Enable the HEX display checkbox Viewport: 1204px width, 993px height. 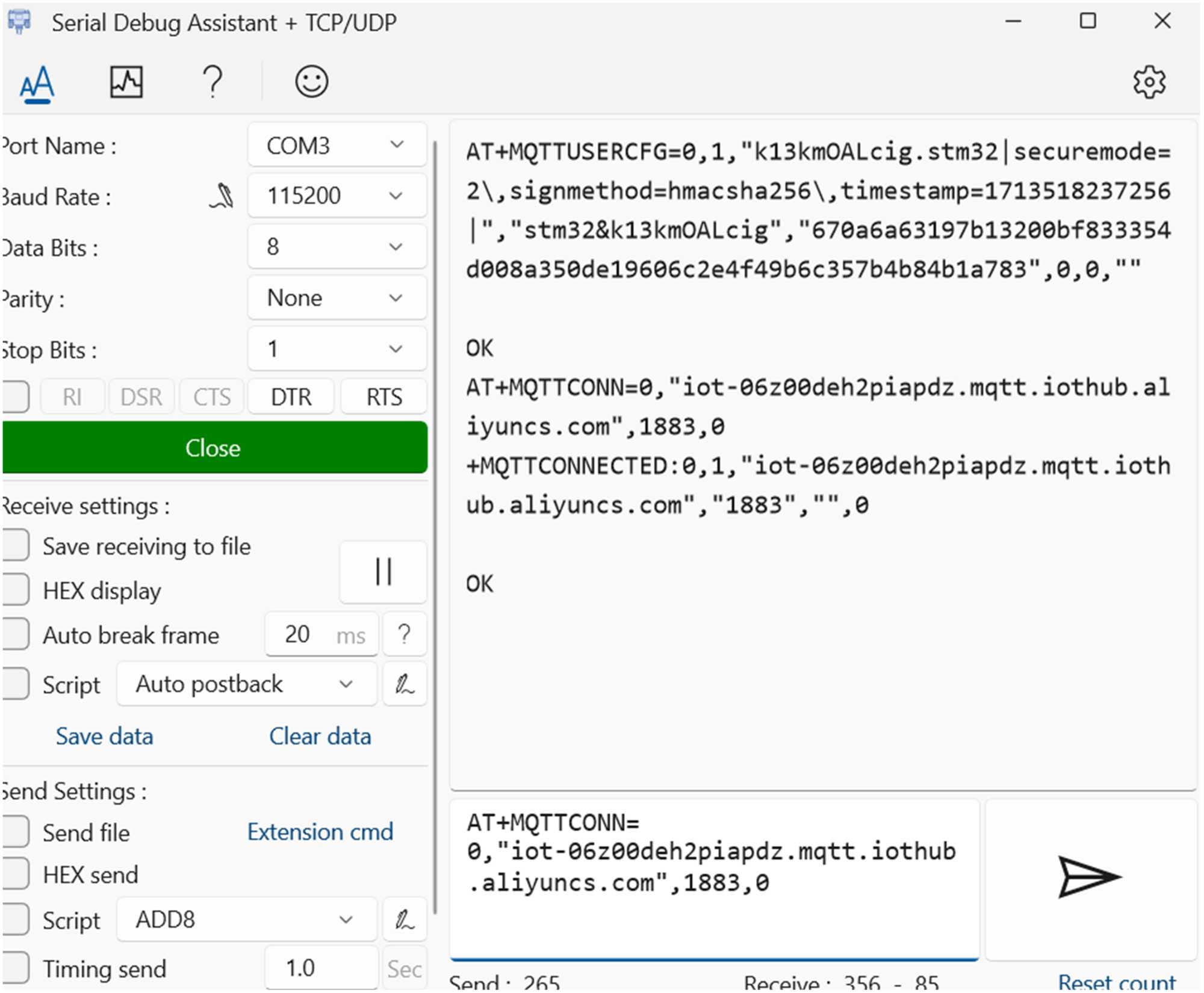pos(16,590)
